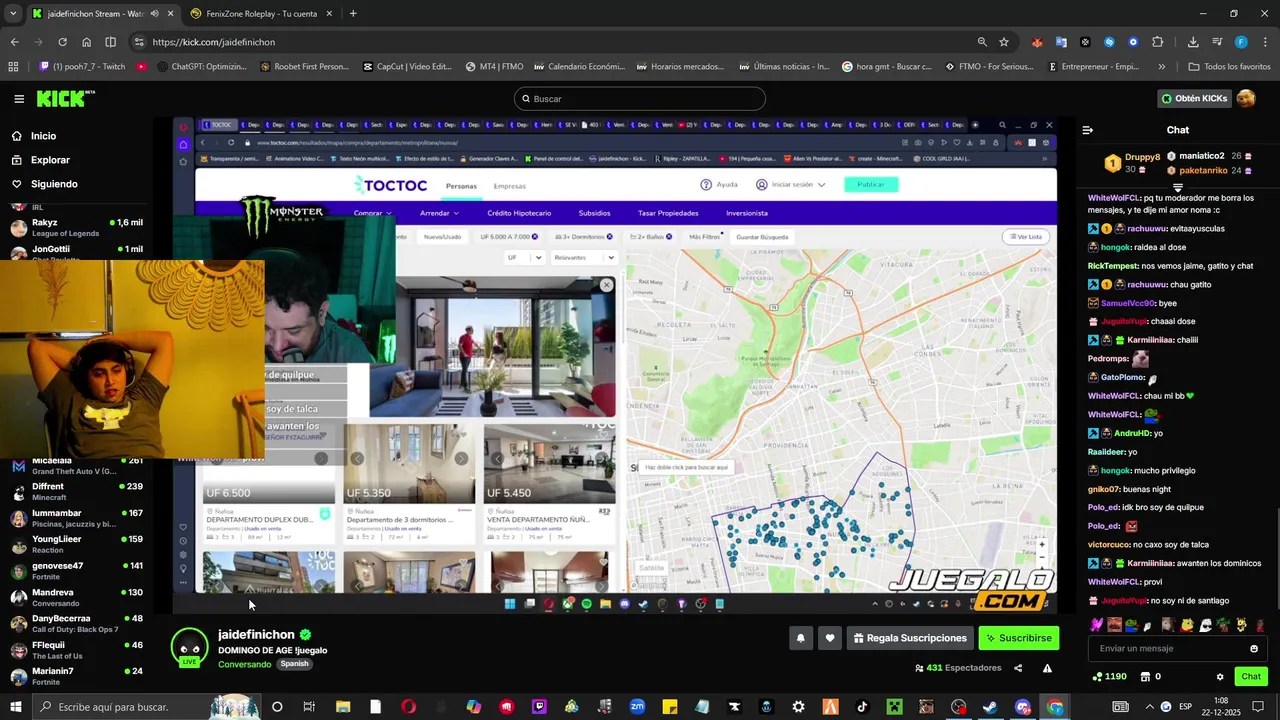Open Rakyz channel in sidebar
The width and height of the screenshot is (1280, 720).
(x=76, y=227)
